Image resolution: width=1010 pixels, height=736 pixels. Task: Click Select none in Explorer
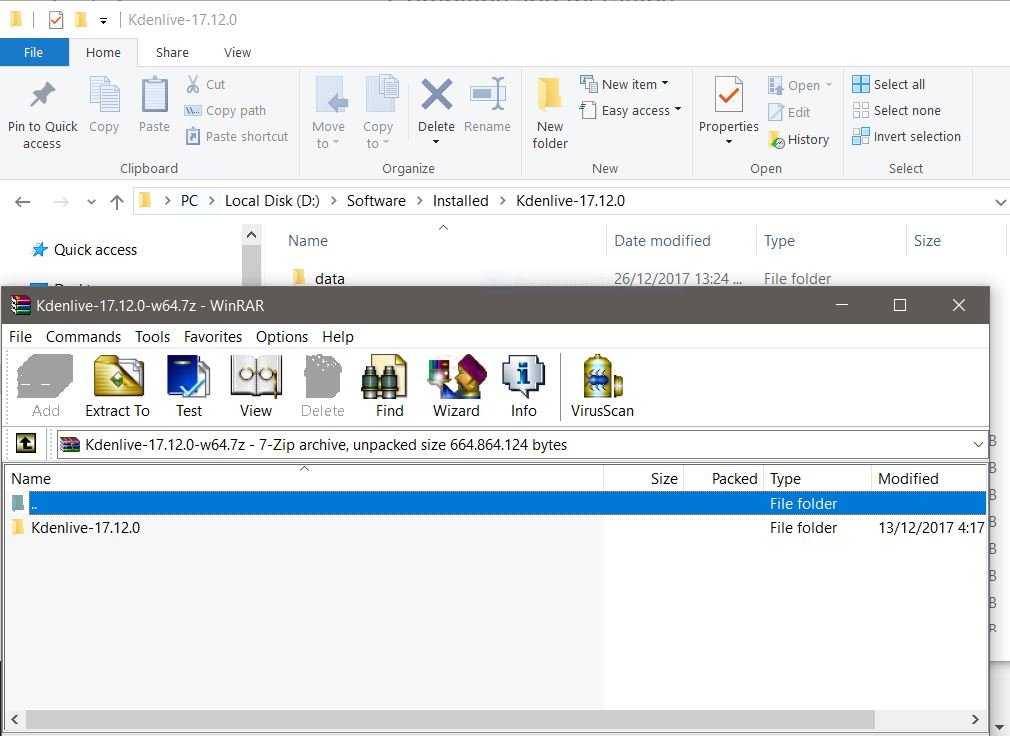pyautogui.click(x=896, y=111)
